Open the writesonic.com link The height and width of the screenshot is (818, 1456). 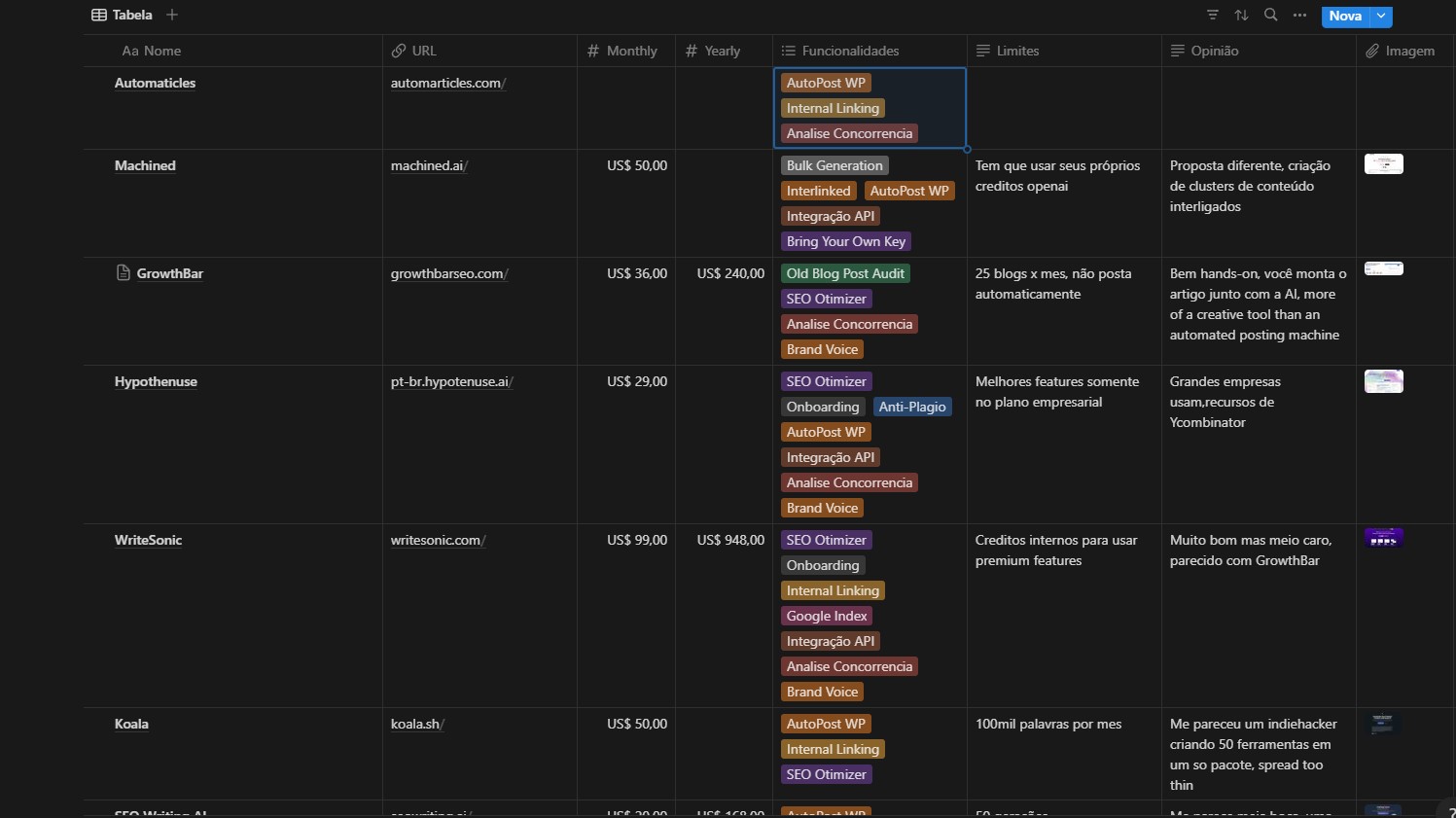[439, 541]
